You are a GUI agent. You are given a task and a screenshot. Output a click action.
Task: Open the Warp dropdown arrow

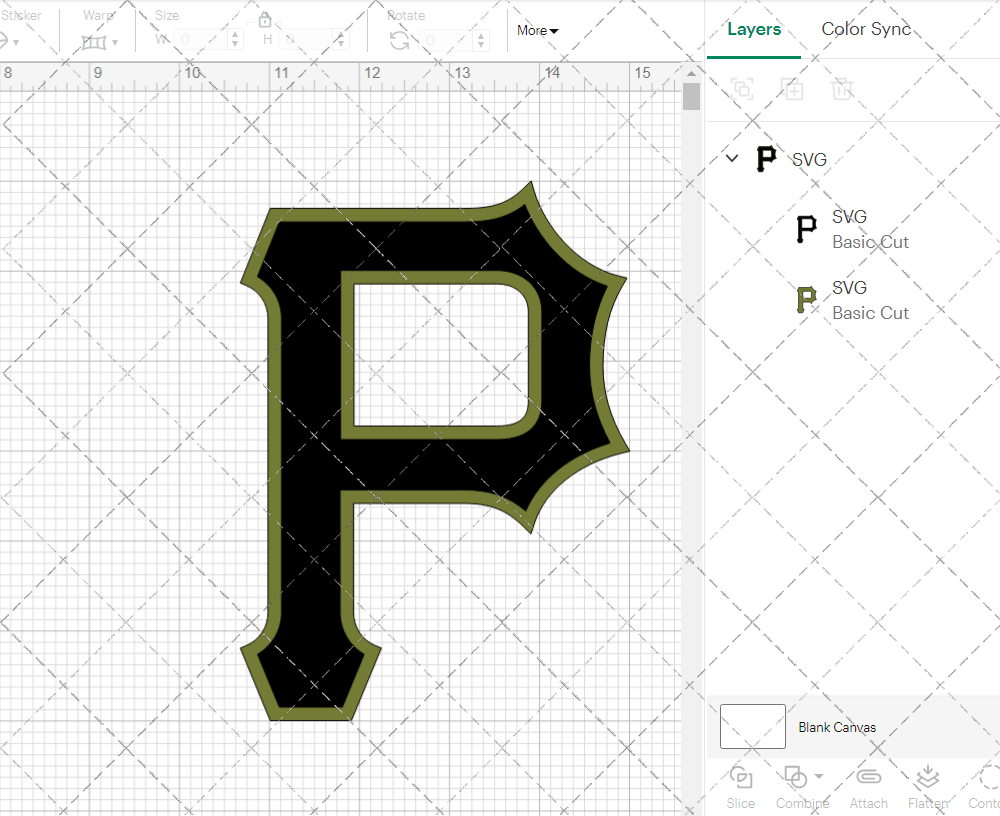click(x=115, y=43)
